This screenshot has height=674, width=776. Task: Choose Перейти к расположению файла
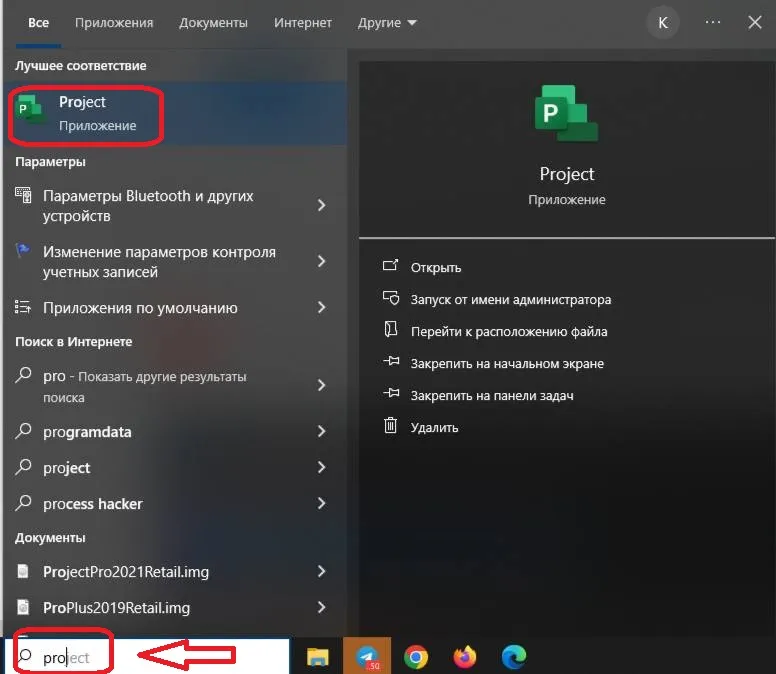pos(509,332)
